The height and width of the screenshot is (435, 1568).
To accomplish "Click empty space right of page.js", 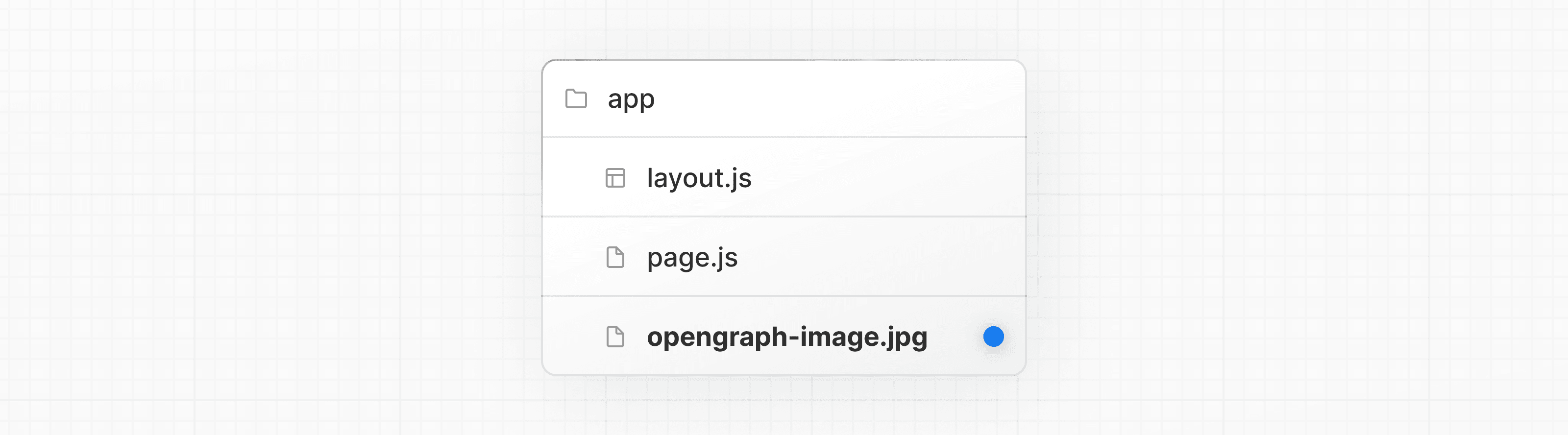I will pyautogui.click(x=882, y=257).
